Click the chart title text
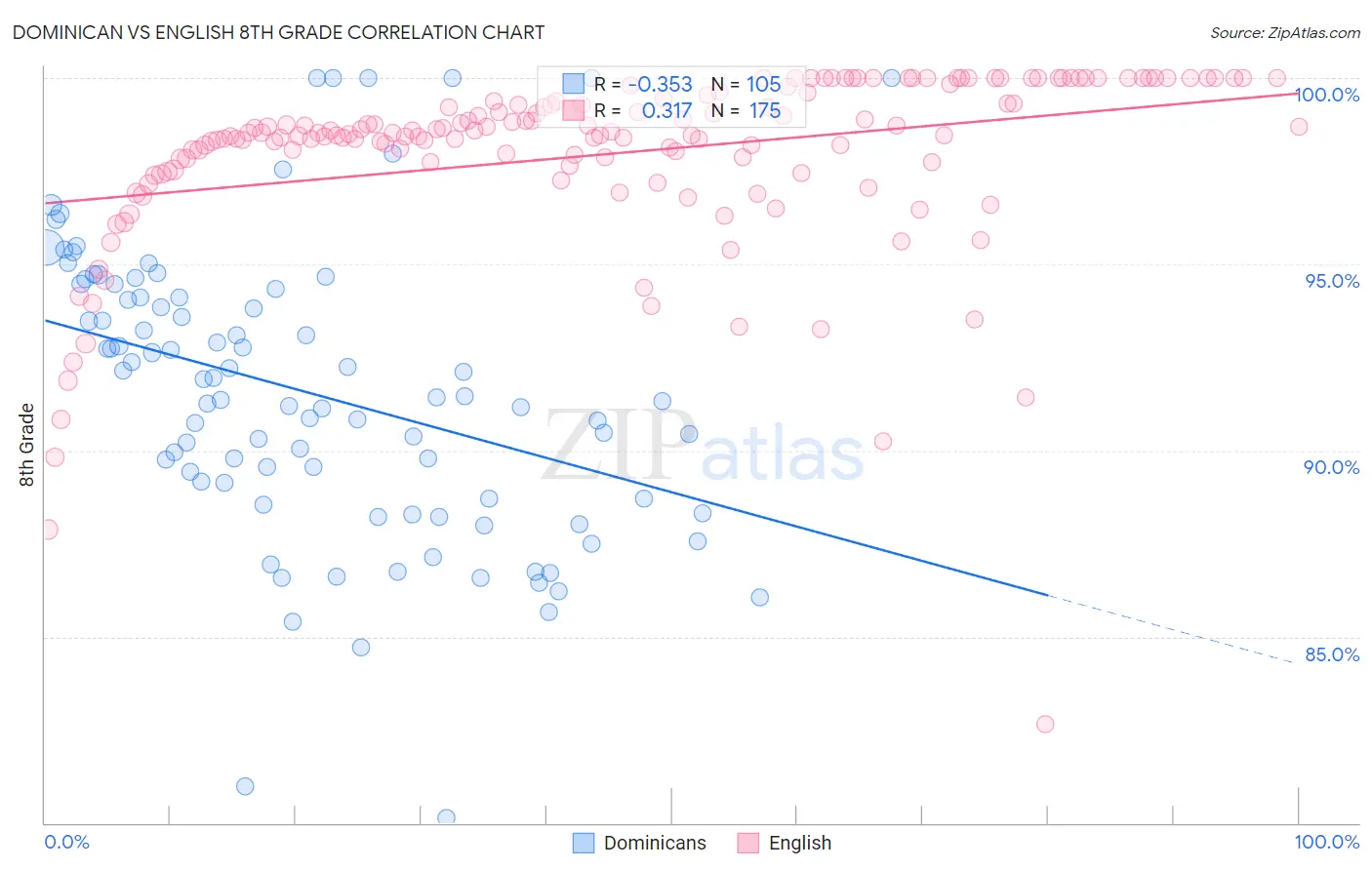The image size is (1372, 870). click(x=278, y=32)
